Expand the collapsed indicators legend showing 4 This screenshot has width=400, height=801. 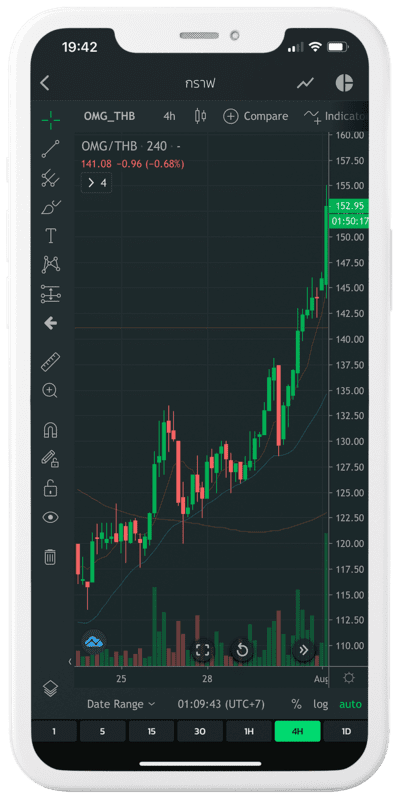[97, 183]
